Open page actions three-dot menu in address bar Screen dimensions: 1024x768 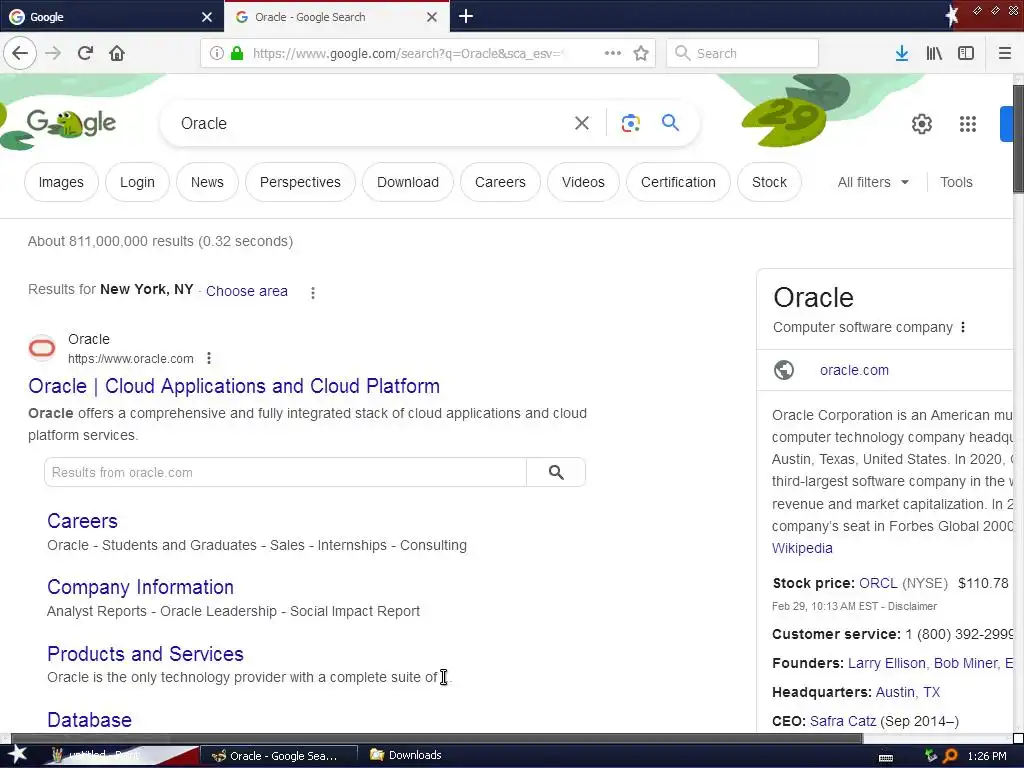coord(613,53)
